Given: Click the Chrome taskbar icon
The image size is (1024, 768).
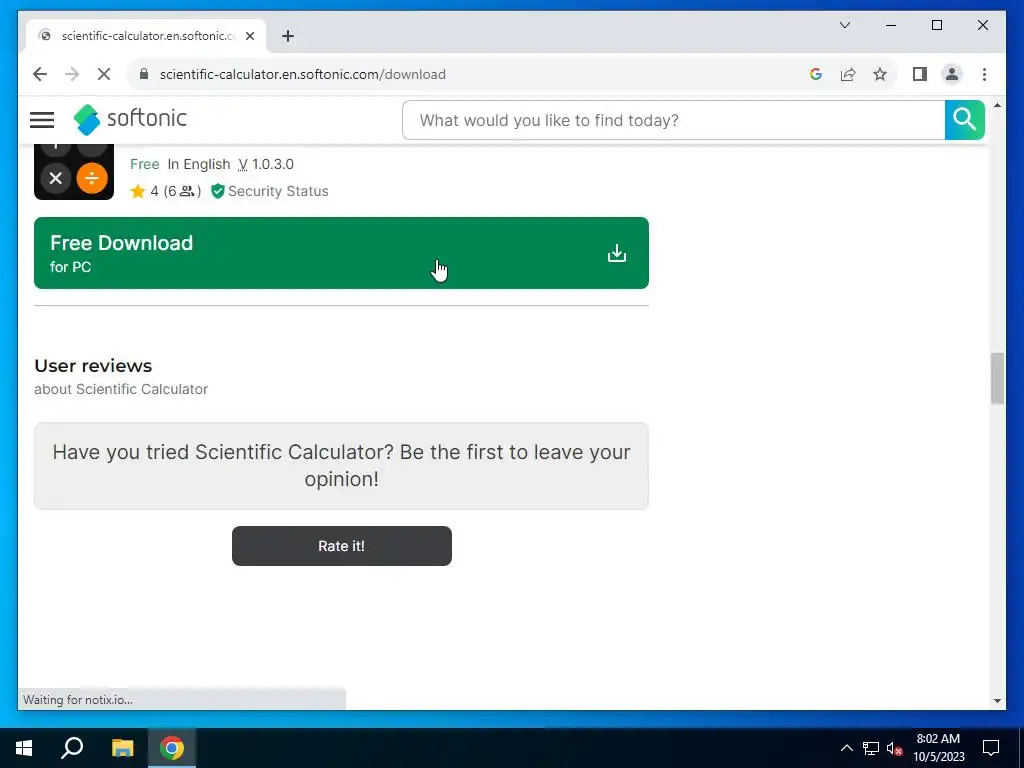Looking at the screenshot, I should (x=172, y=748).
